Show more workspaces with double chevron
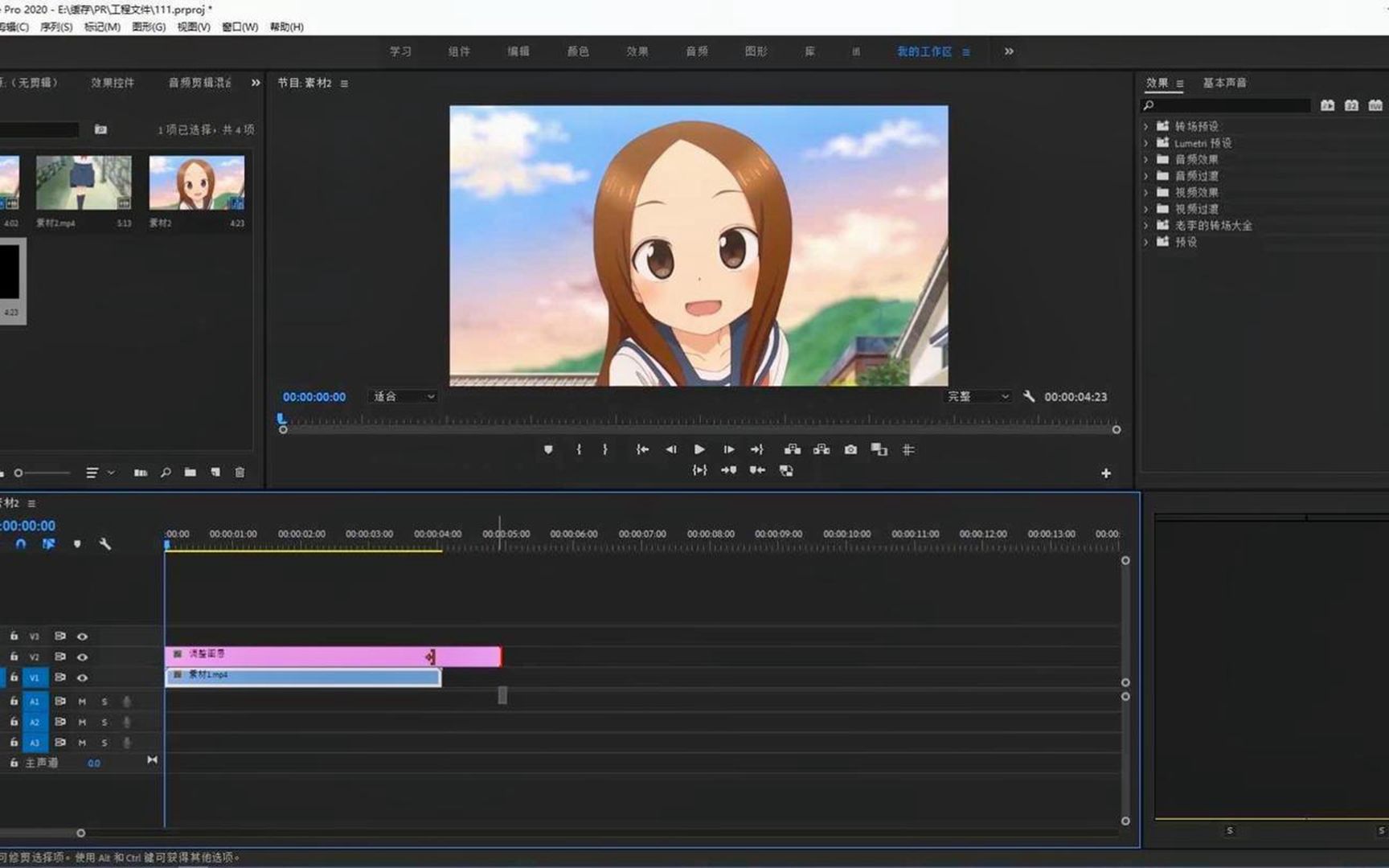The width and height of the screenshot is (1389, 868). pyautogui.click(x=1009, y=51)
